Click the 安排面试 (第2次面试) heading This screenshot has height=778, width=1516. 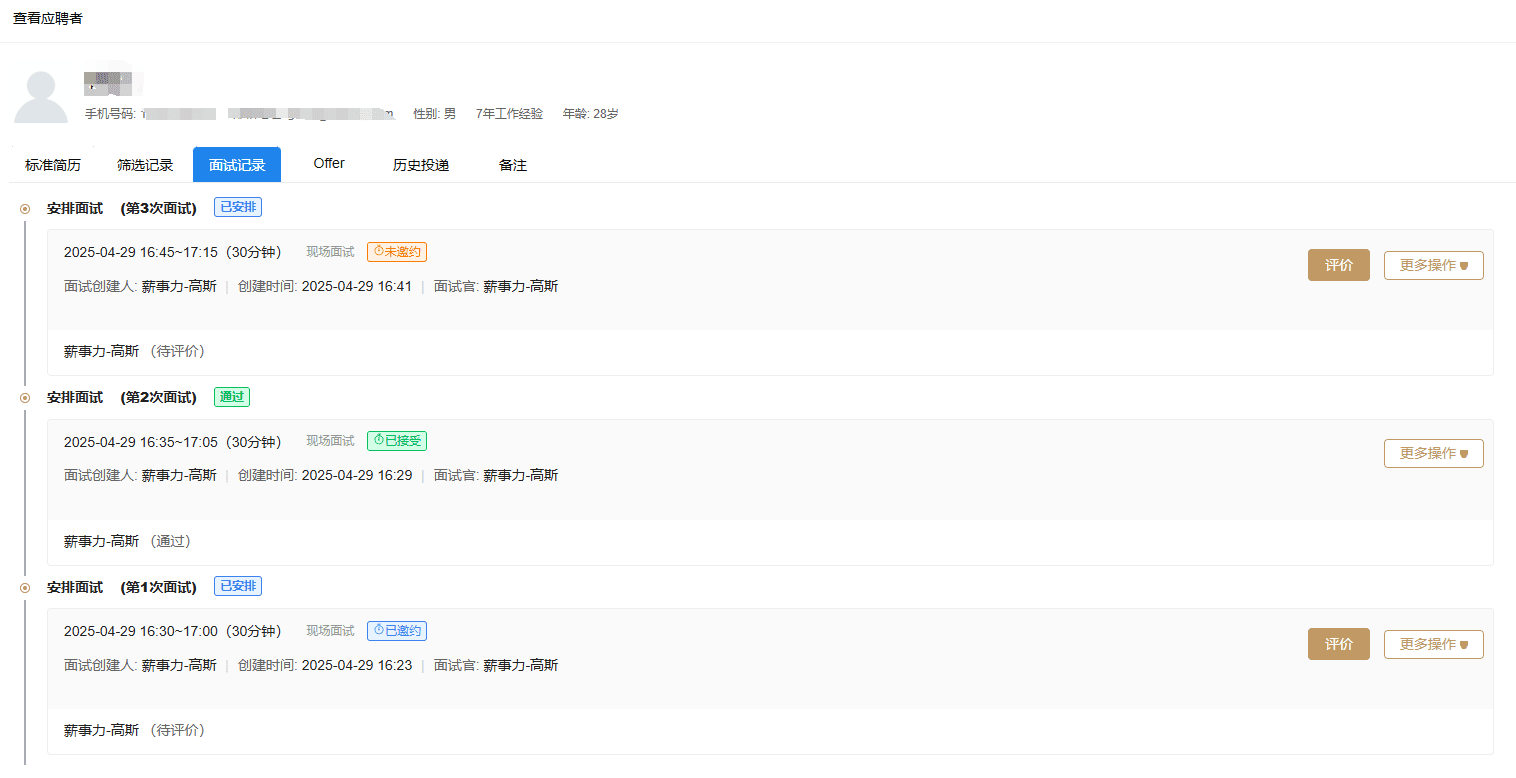(x=122, y=397)
